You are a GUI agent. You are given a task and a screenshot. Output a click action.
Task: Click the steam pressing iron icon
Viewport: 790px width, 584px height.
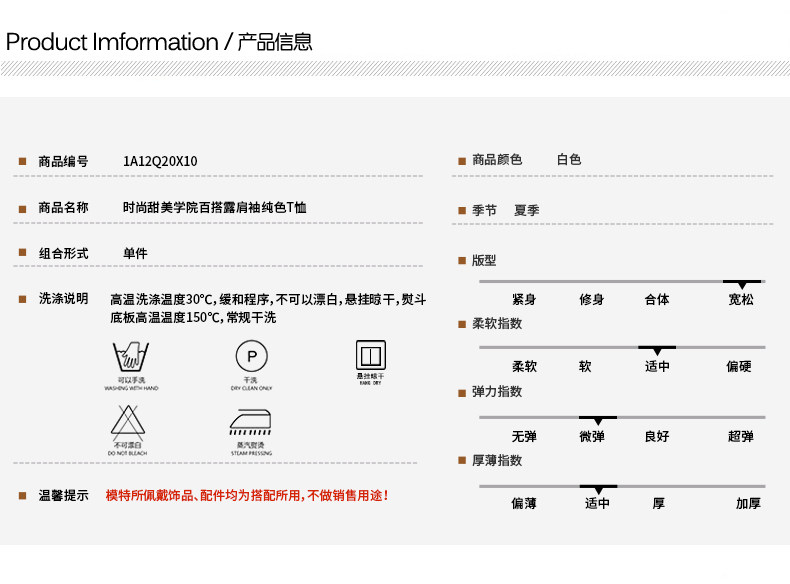[250, 422]
